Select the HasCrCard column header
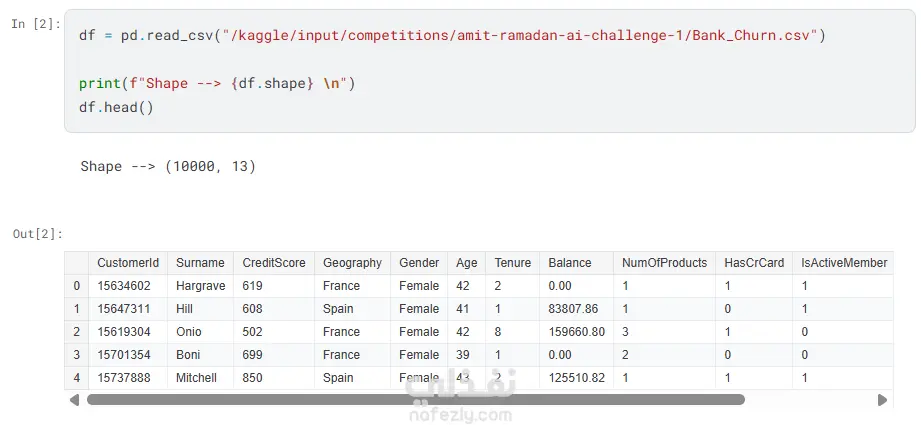This screenshot has width=921, height=425. [754, 263]
